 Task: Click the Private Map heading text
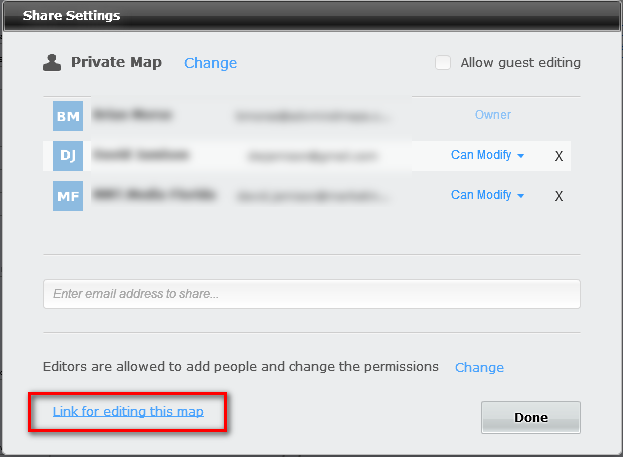[116, 63]
